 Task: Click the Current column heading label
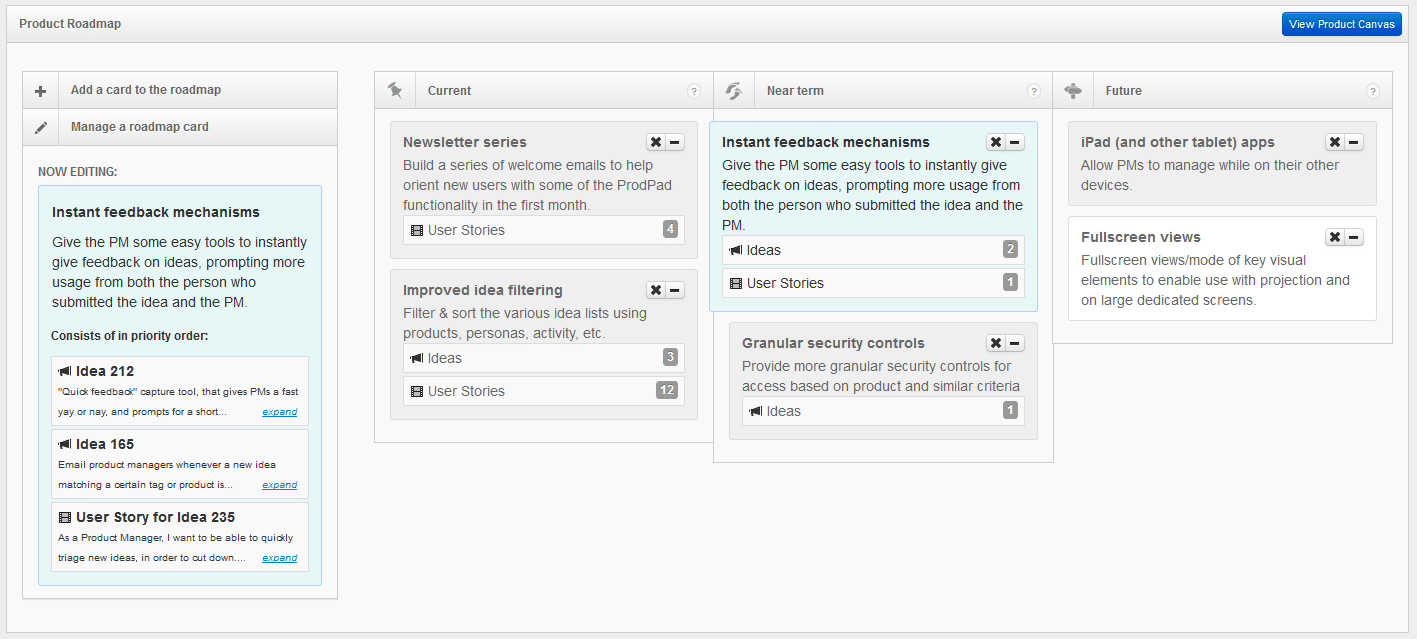pos(449,91)
